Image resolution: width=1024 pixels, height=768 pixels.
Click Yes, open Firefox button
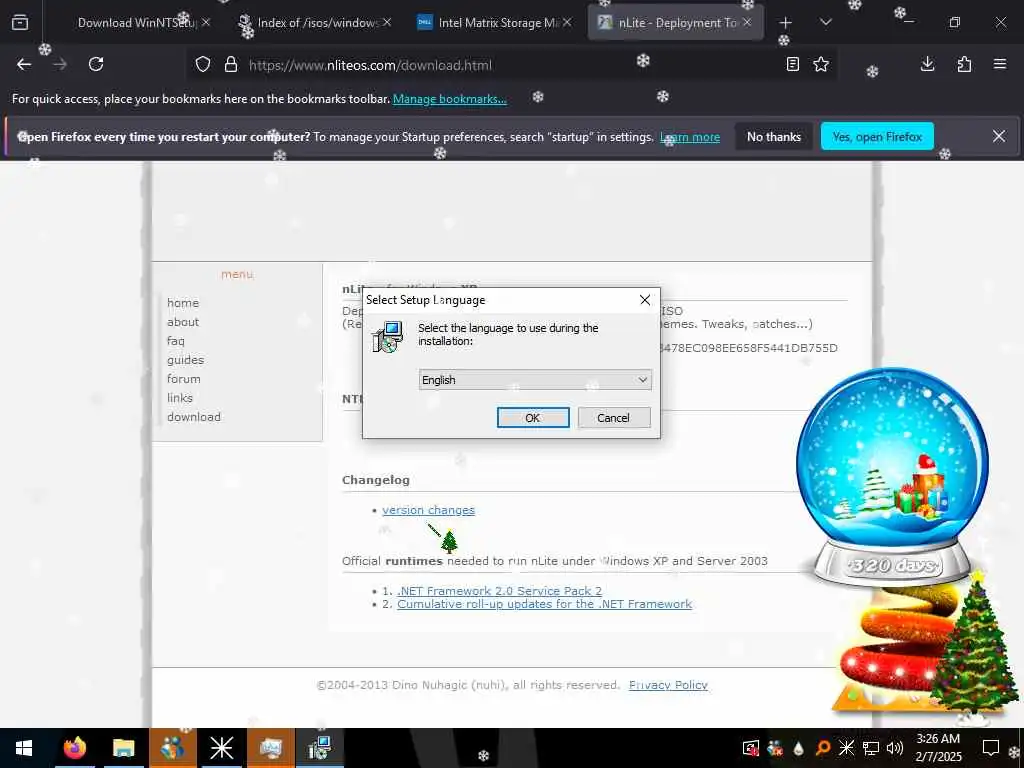coord(877,136)
